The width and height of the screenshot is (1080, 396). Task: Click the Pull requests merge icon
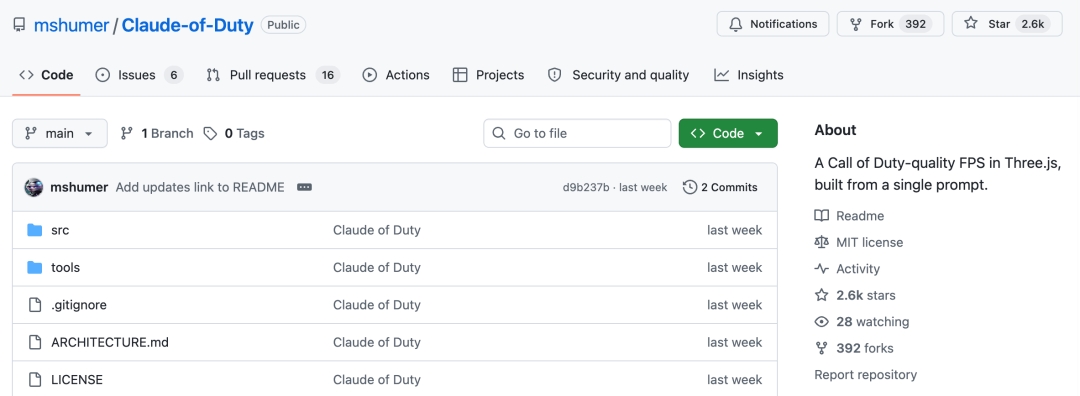click(x=214, y=75)
